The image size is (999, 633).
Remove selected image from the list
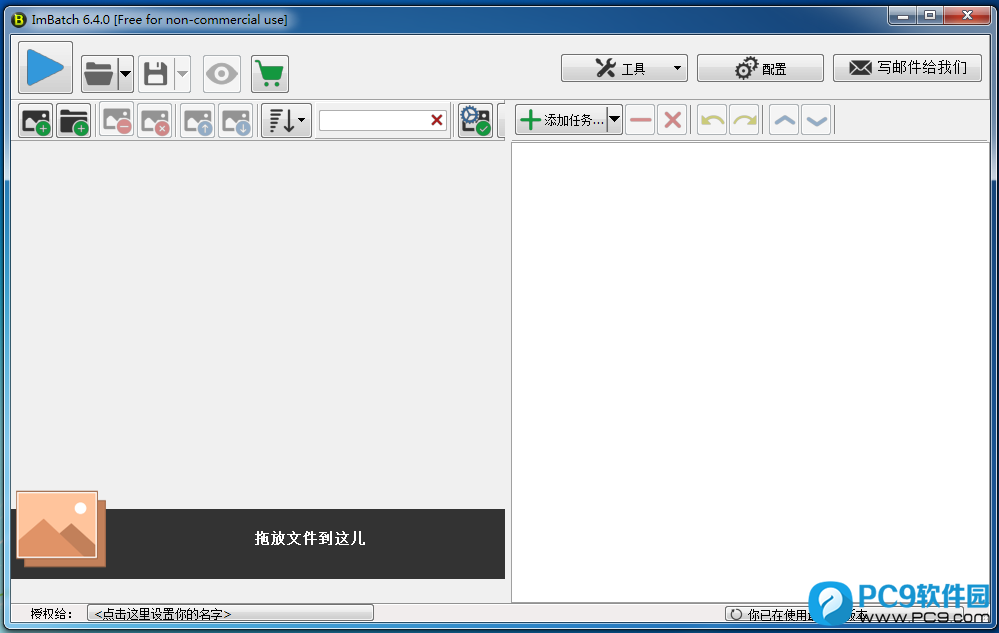click(117, 120)
